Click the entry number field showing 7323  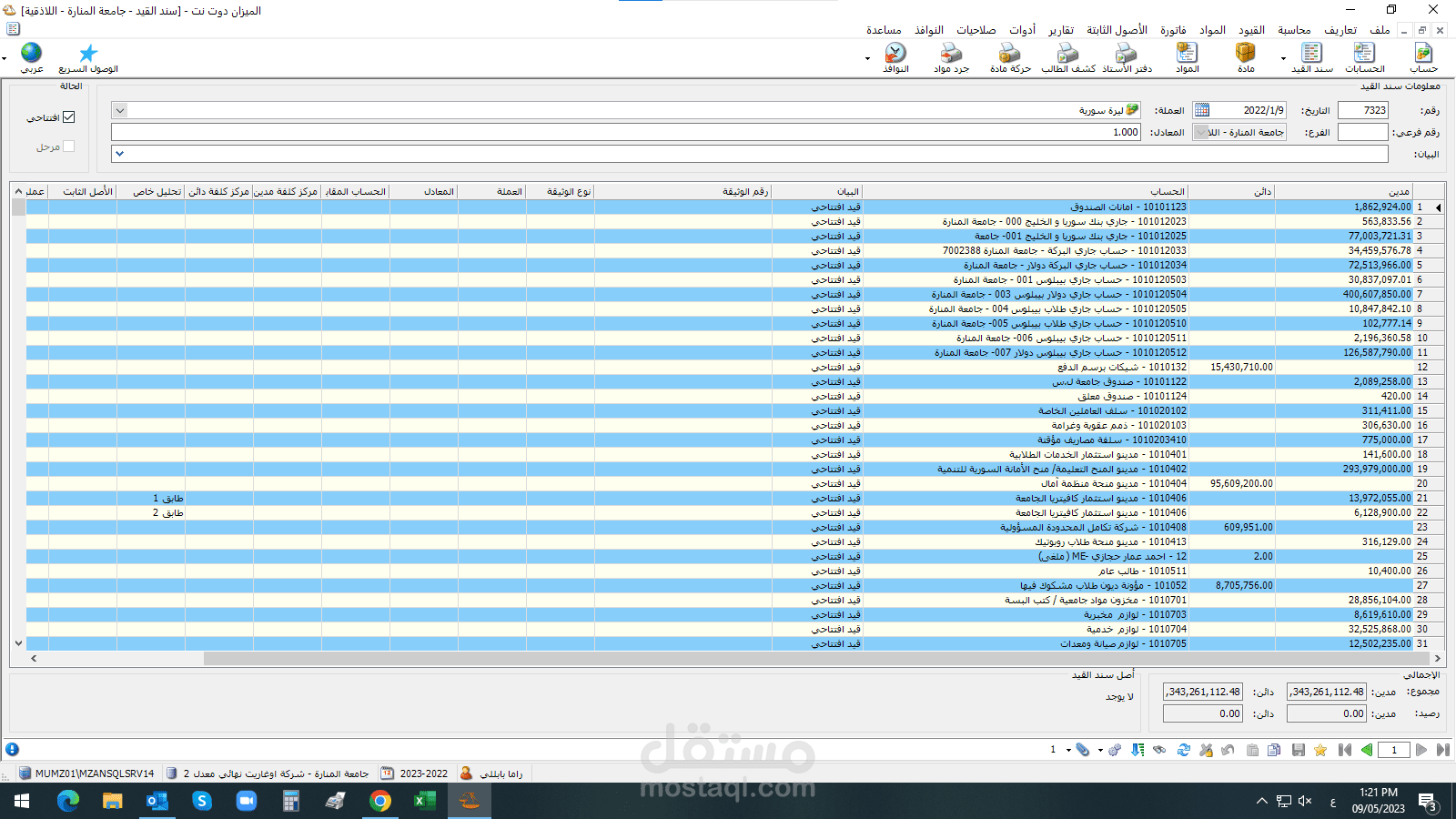point(1363,110)
